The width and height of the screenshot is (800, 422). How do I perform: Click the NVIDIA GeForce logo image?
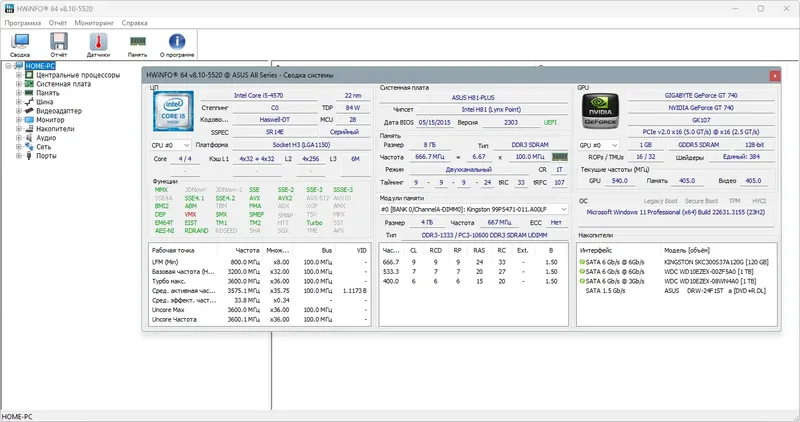coord(601,111)
